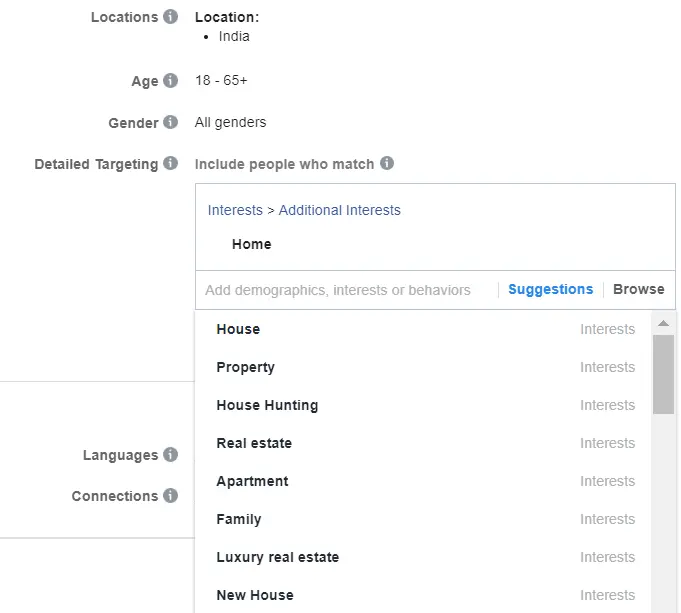
Task: Click the Additional Interests breadcrumb link
Action: point(339,210)
